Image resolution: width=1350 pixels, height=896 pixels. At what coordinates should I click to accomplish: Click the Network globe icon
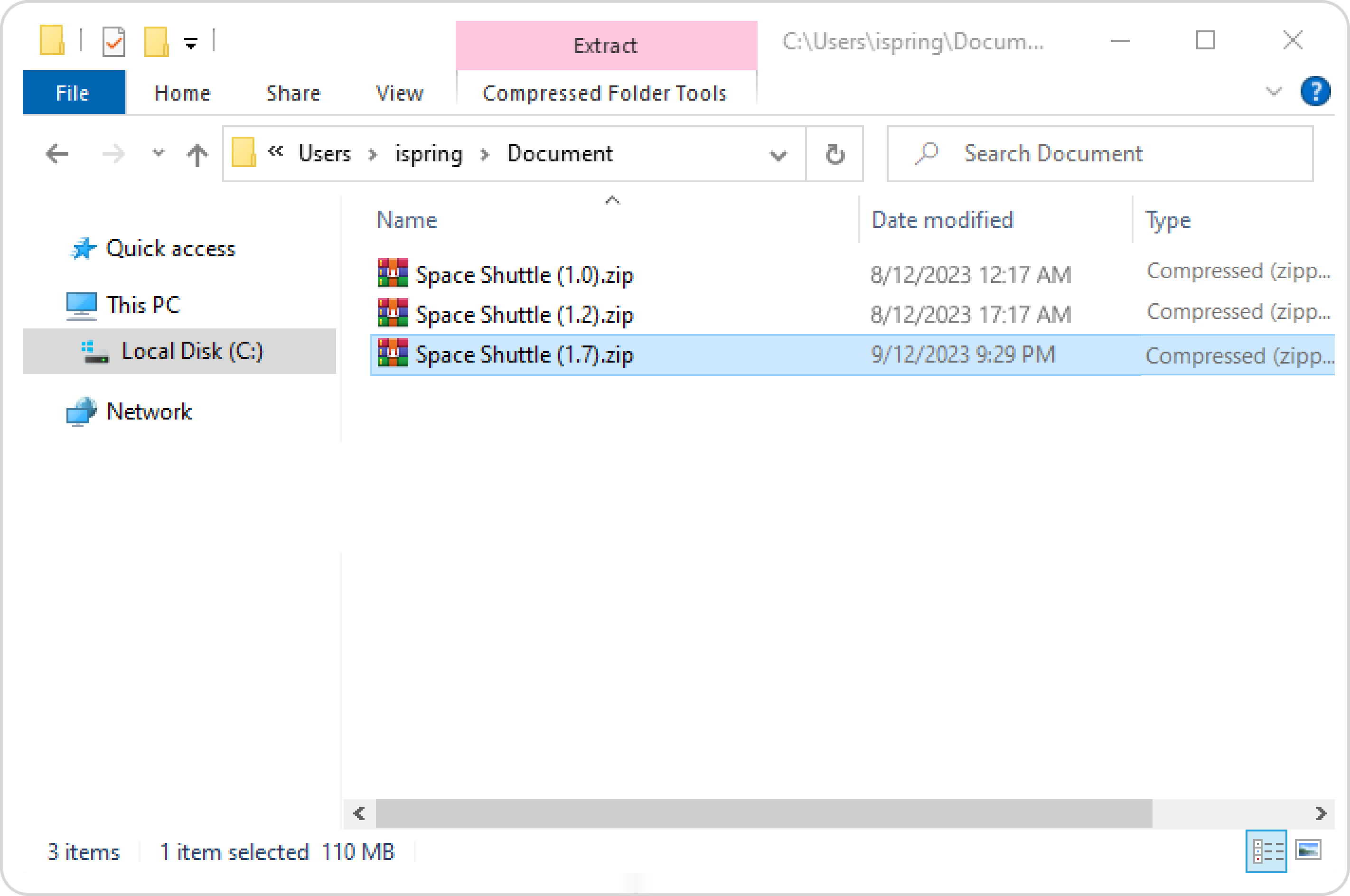click(81, 412)
